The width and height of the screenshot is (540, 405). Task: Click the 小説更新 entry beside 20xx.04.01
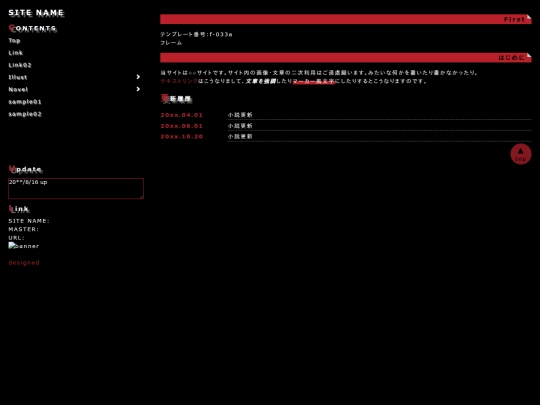[240, 115]
